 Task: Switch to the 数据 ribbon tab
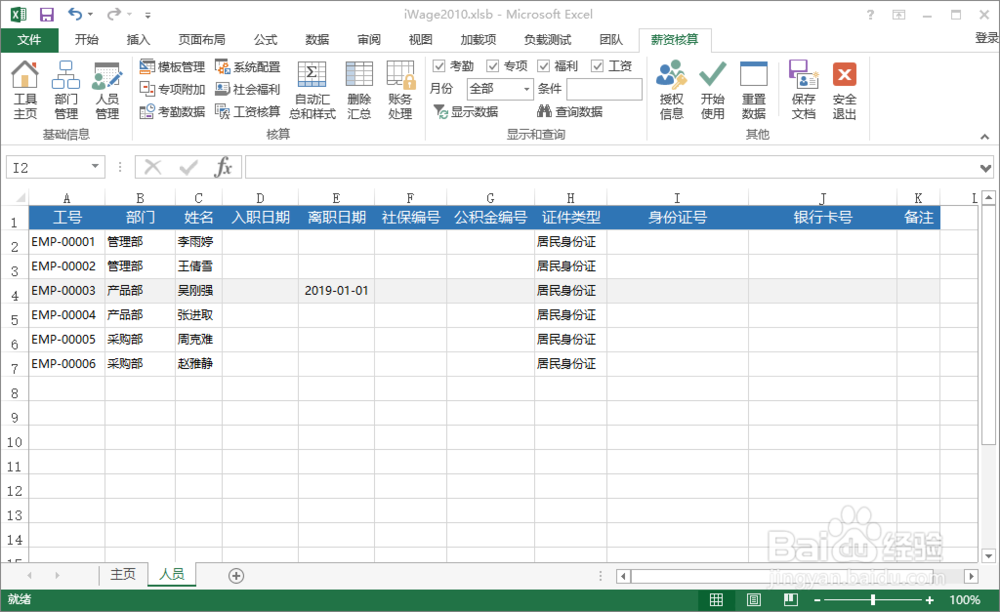(317, 40)
